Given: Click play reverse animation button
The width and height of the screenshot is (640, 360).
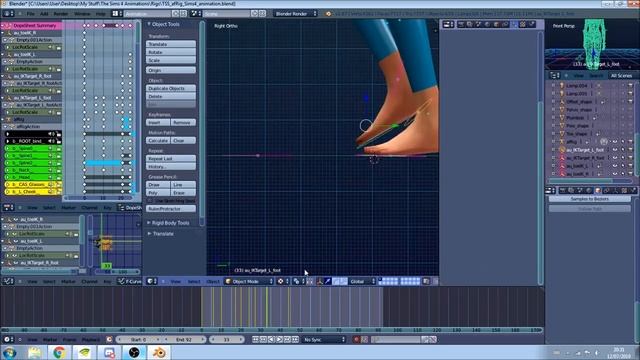Looking at the screenshot, I should [271, 340].
